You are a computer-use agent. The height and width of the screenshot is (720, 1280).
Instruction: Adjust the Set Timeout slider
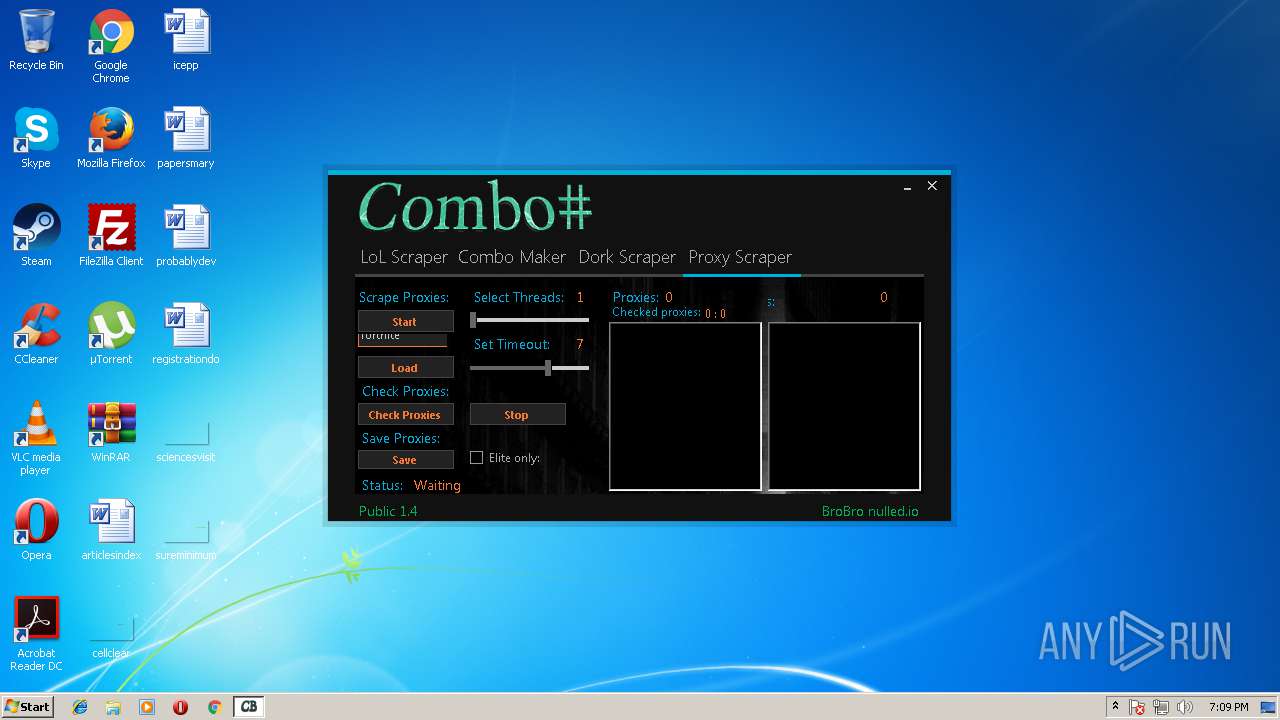[x=530, y=368]
